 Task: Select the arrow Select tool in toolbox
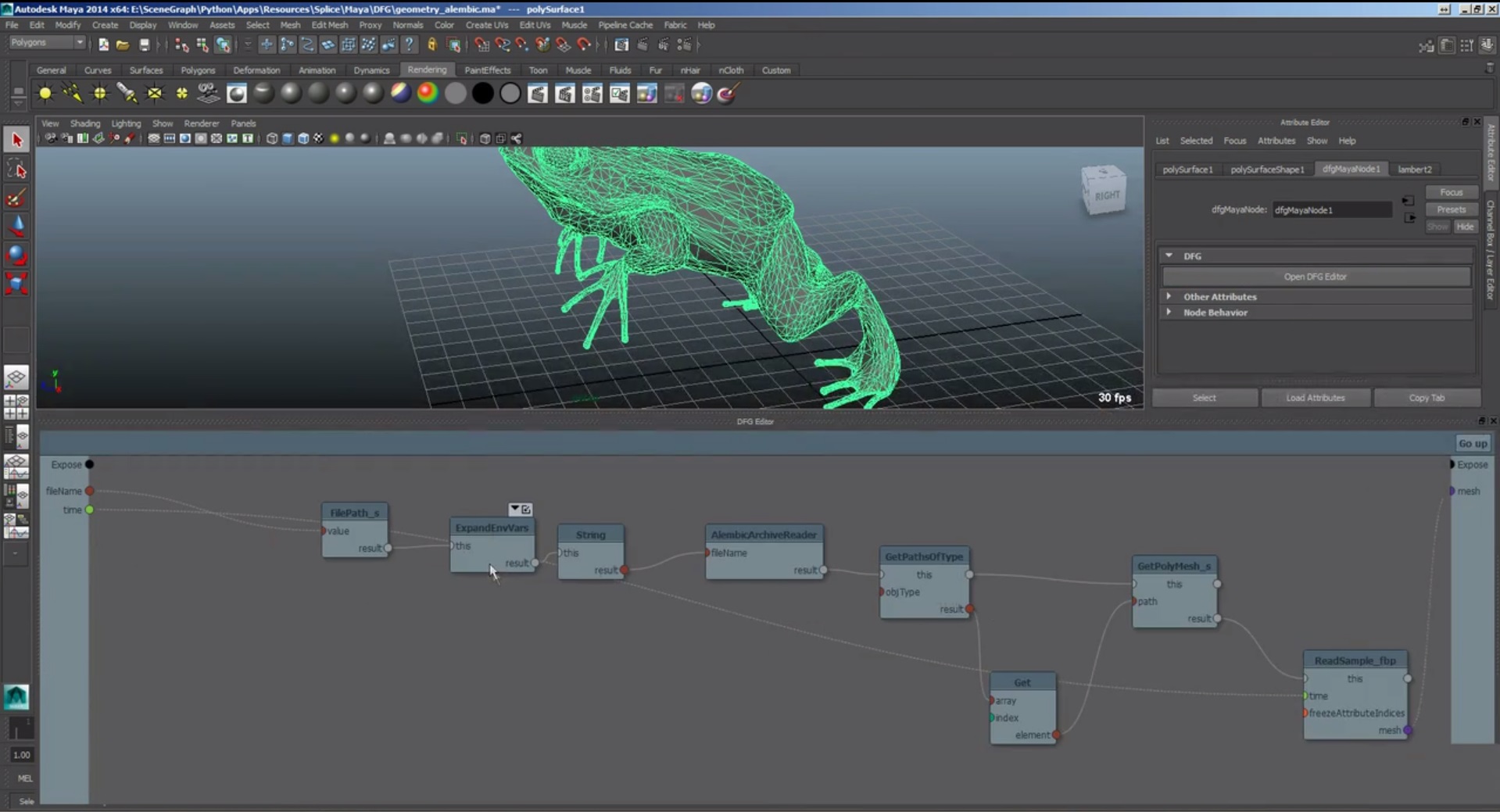[17, 141]
